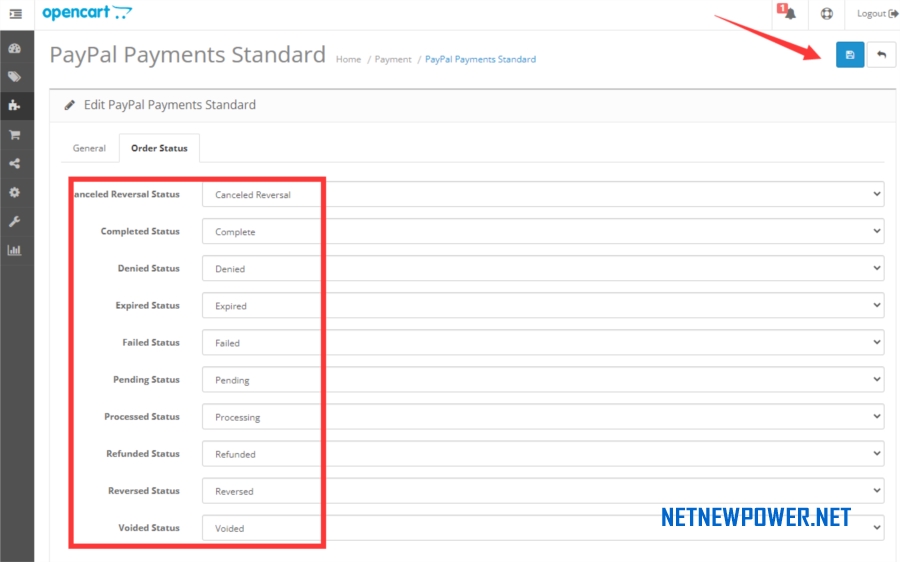Open the Tools wrench icon
The image size is (900, 562).
15,222
